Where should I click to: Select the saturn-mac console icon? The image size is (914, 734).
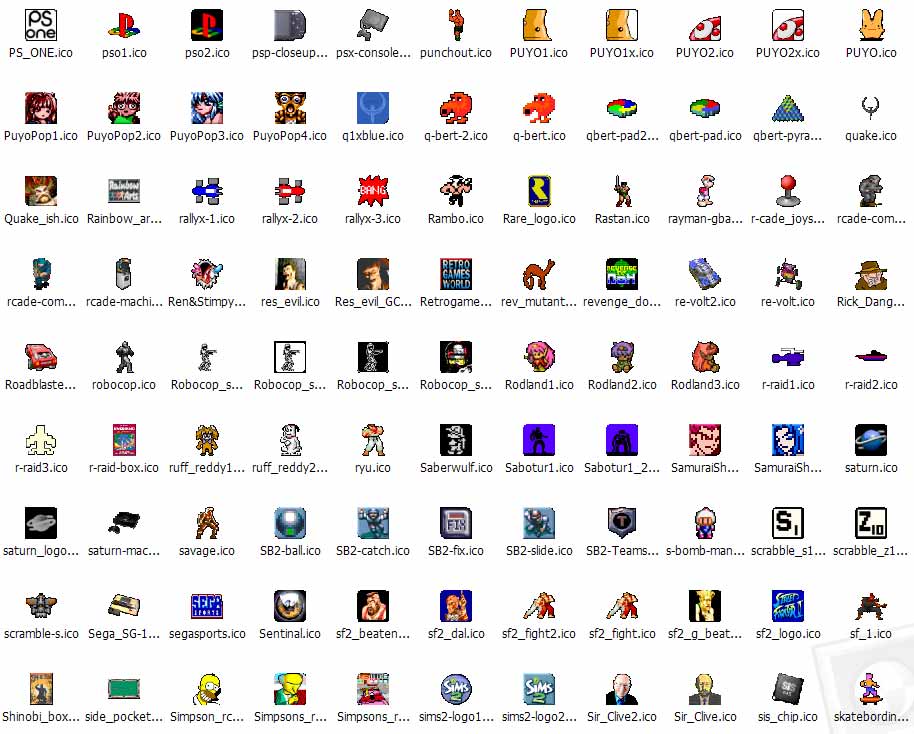[124, 523]
